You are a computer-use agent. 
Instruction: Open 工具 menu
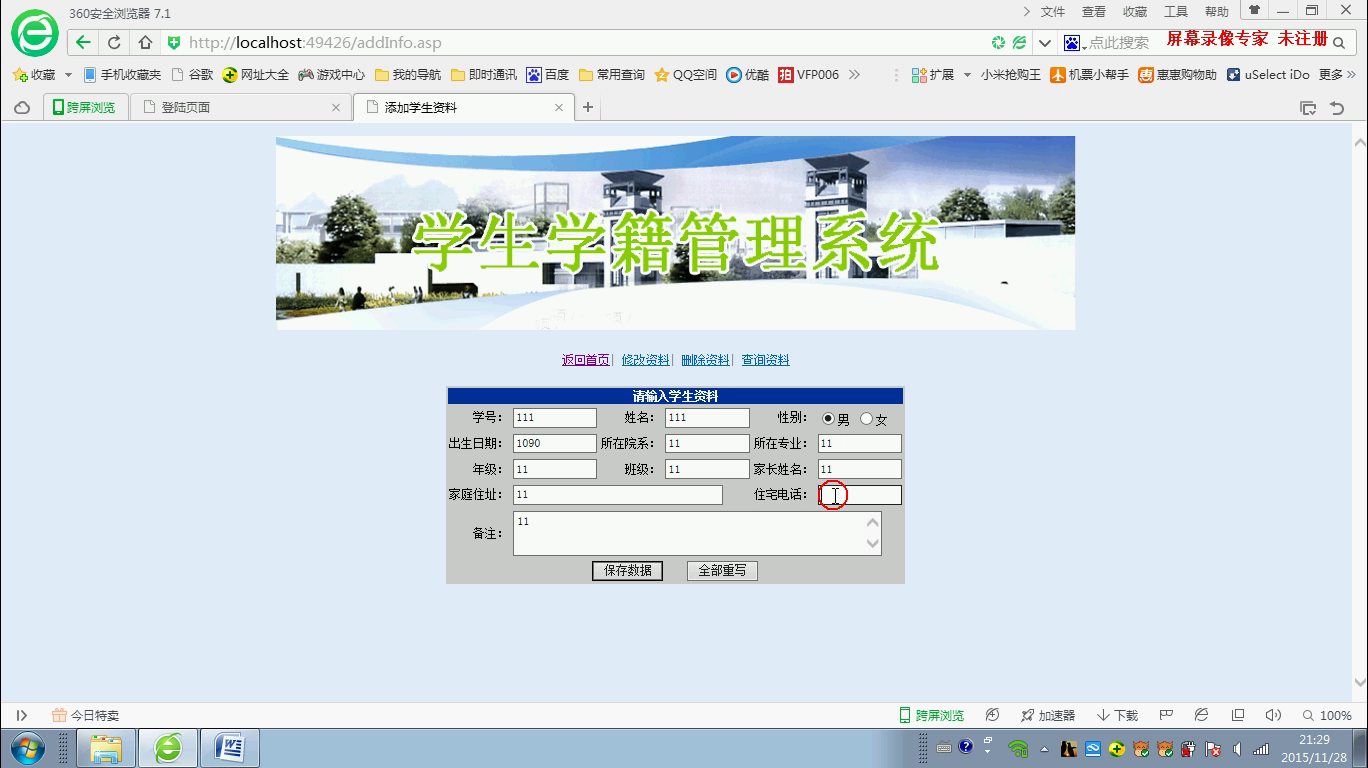(x=1176, y=12)
